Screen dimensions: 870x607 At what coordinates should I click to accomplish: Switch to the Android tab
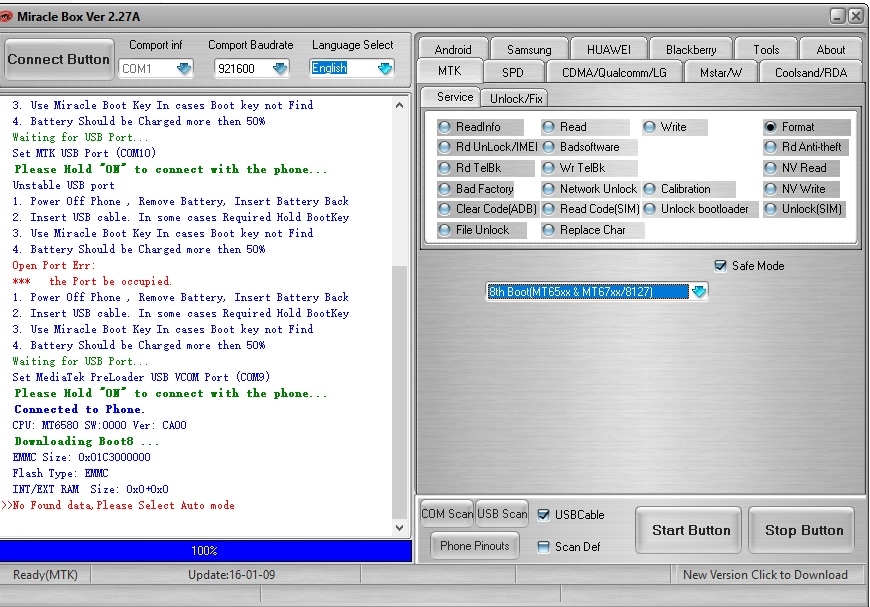[453, 49]
